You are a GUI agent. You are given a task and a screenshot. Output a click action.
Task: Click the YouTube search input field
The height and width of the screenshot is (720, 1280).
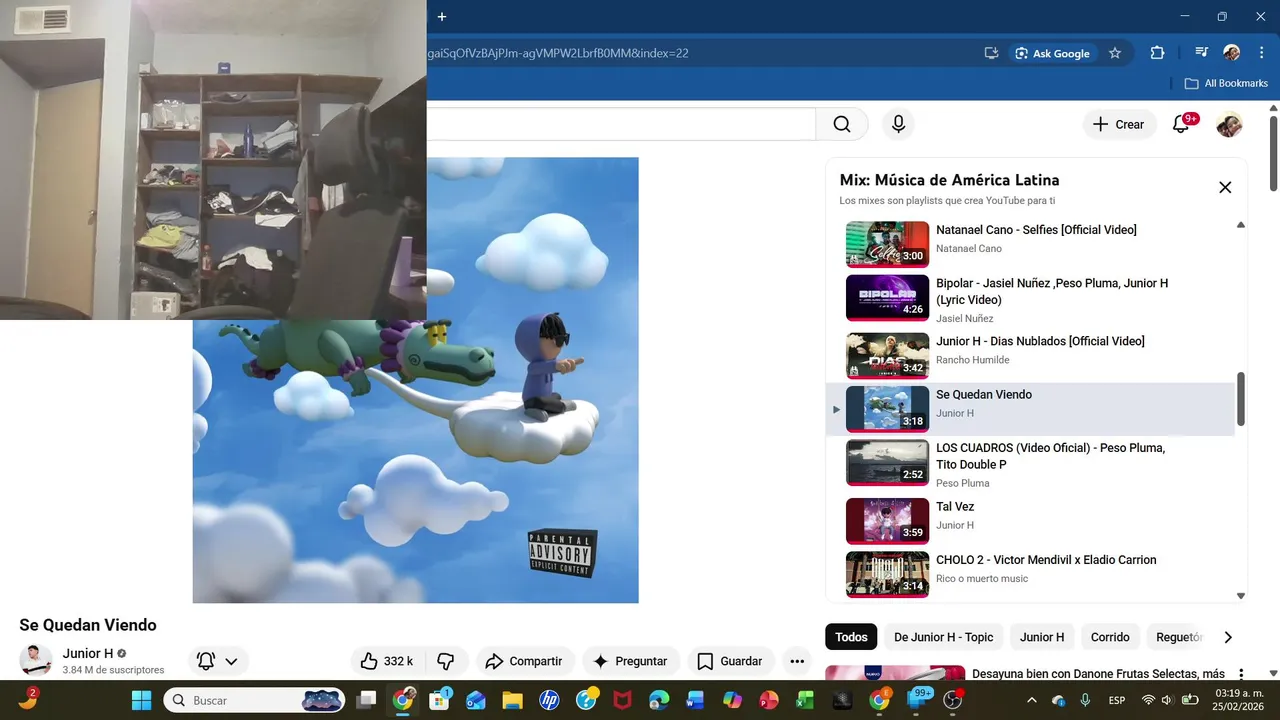pos(620,124)
